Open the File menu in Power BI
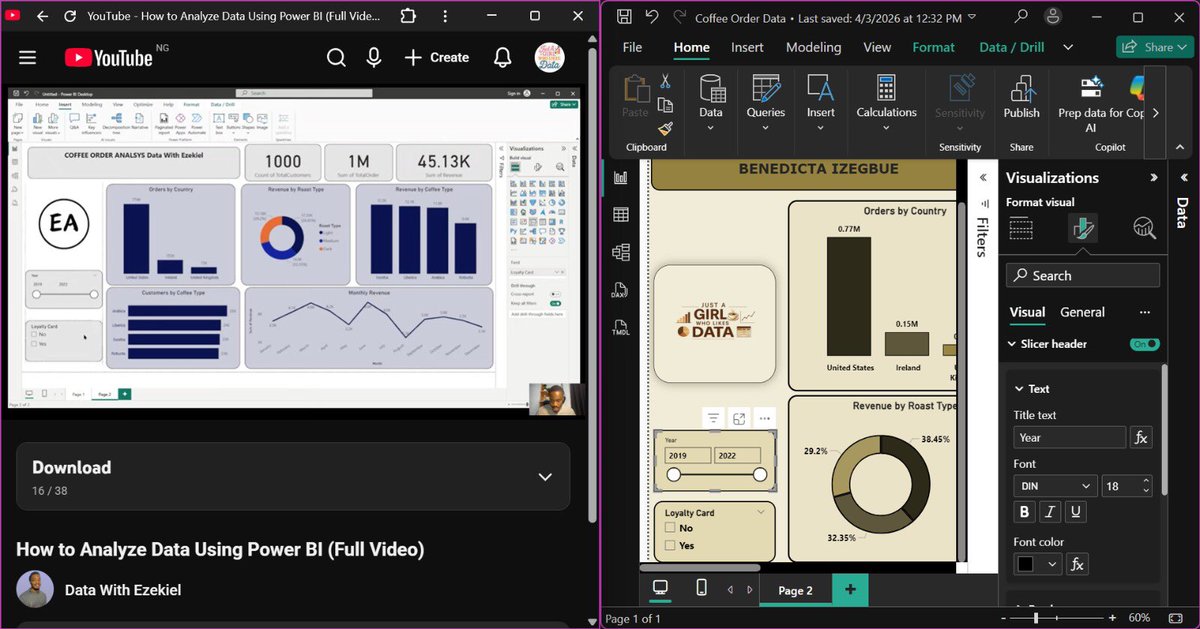This screenshot has height=629, width=1200. click(x=632, y=47)
